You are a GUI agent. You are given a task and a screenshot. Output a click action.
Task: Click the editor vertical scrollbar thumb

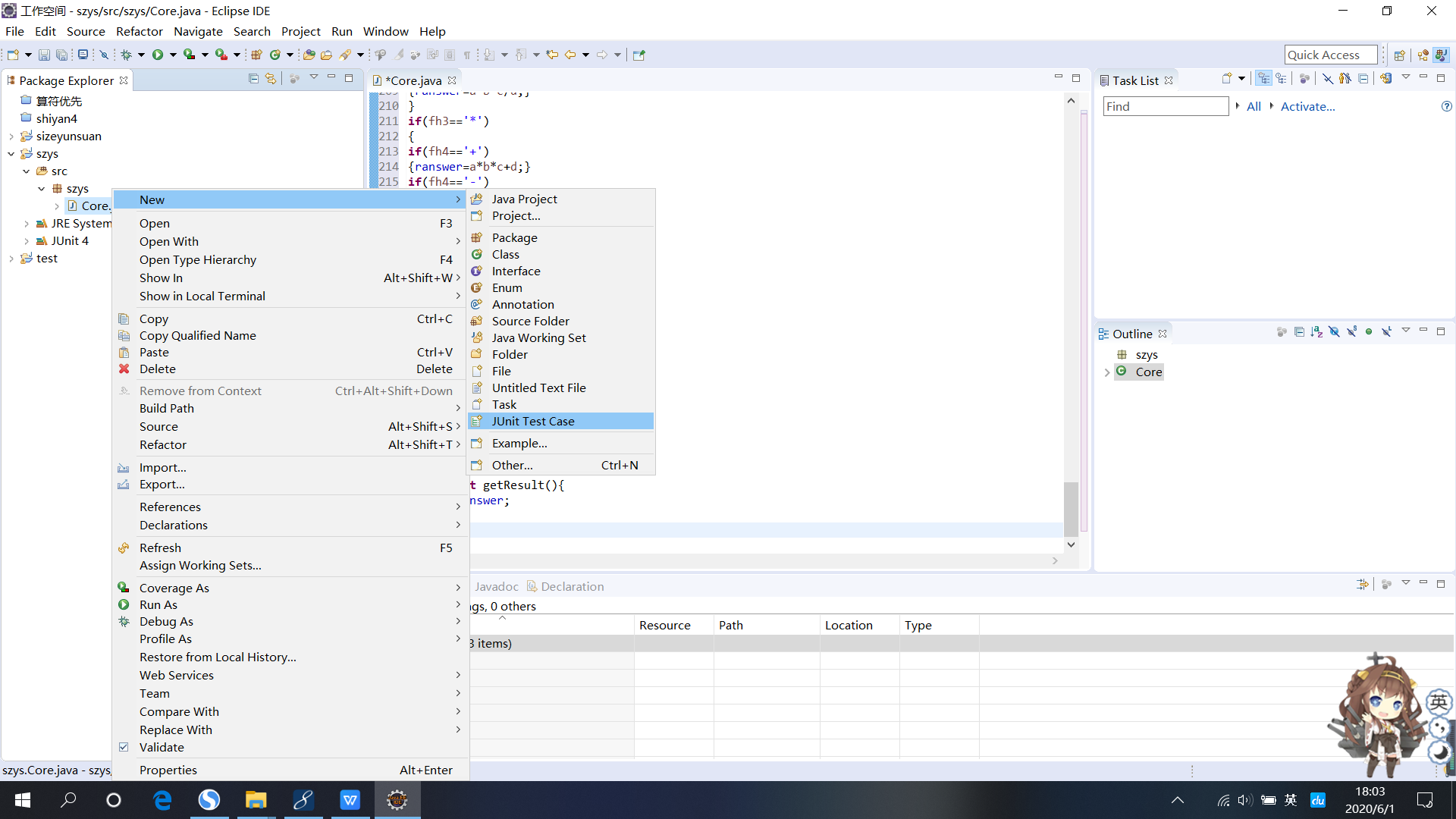coord(1071,508)
